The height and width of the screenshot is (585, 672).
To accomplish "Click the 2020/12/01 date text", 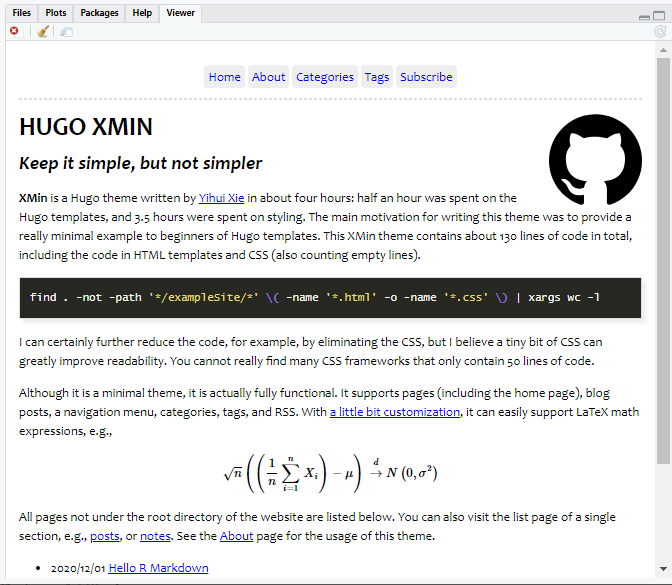I will pyautogui.click(x=78, y=568).
